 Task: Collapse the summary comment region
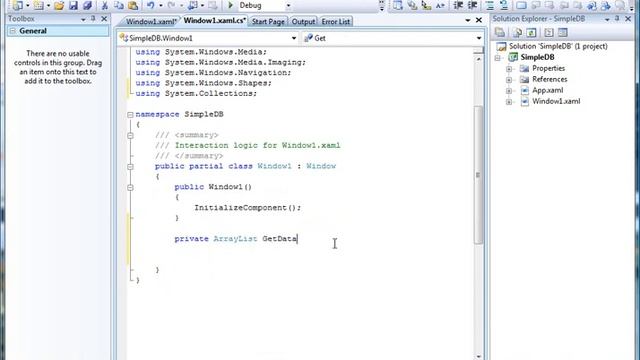tap(130, 136)
